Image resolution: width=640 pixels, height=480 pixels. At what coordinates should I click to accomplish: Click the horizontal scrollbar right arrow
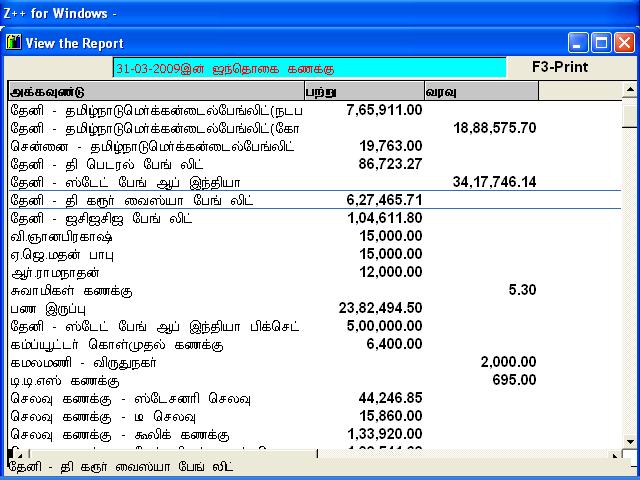point(615,454)
